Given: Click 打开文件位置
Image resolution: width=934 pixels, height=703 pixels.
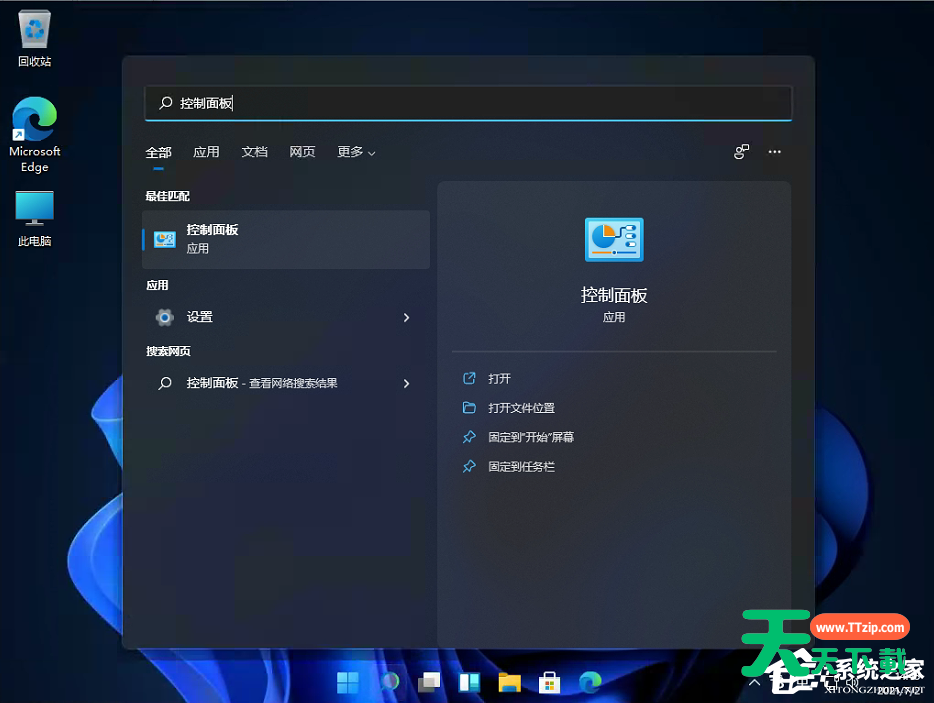Looking at the screenshot, I should tap(521, 408).
